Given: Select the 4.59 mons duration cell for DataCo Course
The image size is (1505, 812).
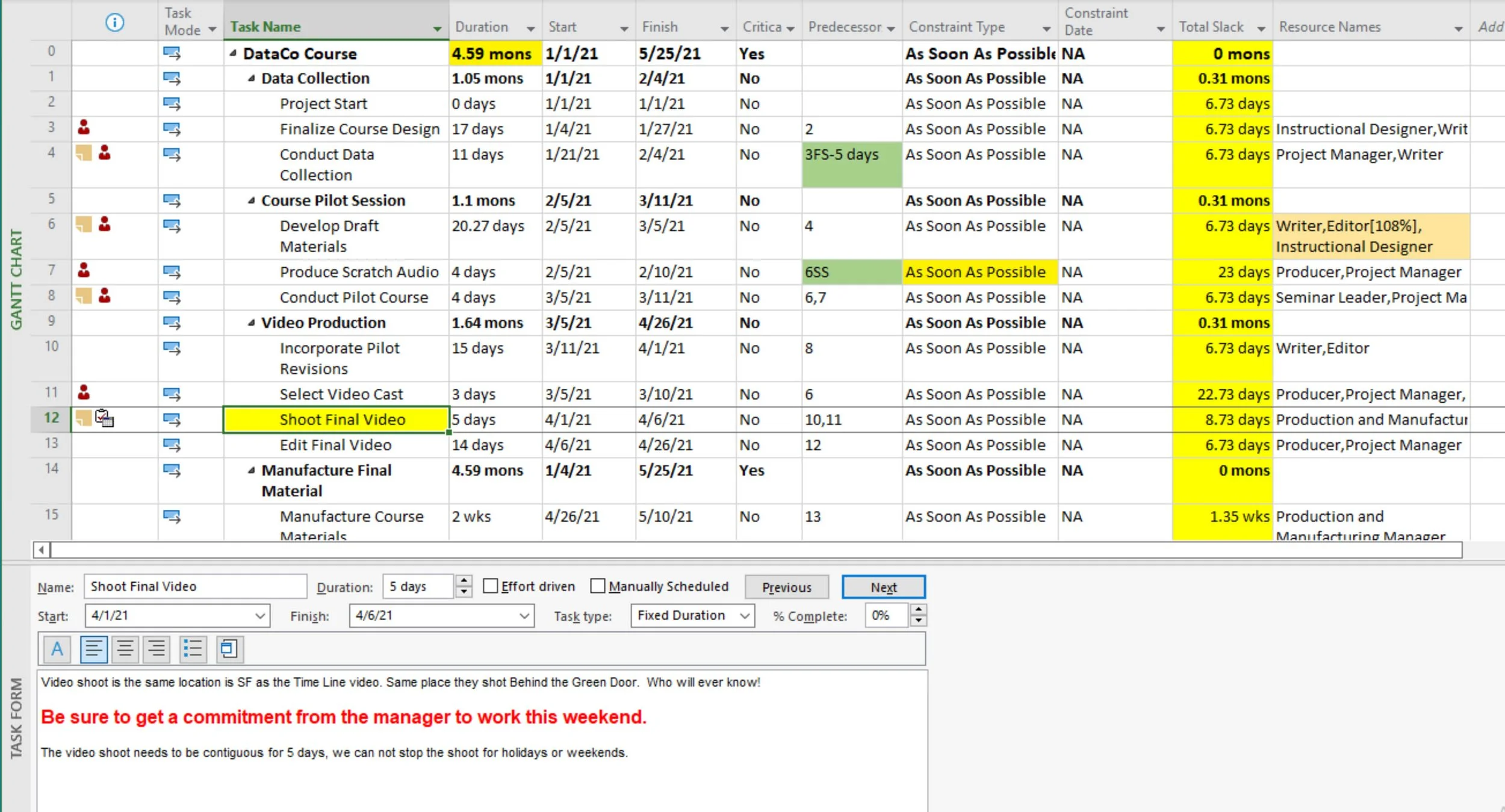Looking at the screenshot, I should point(495,54).
